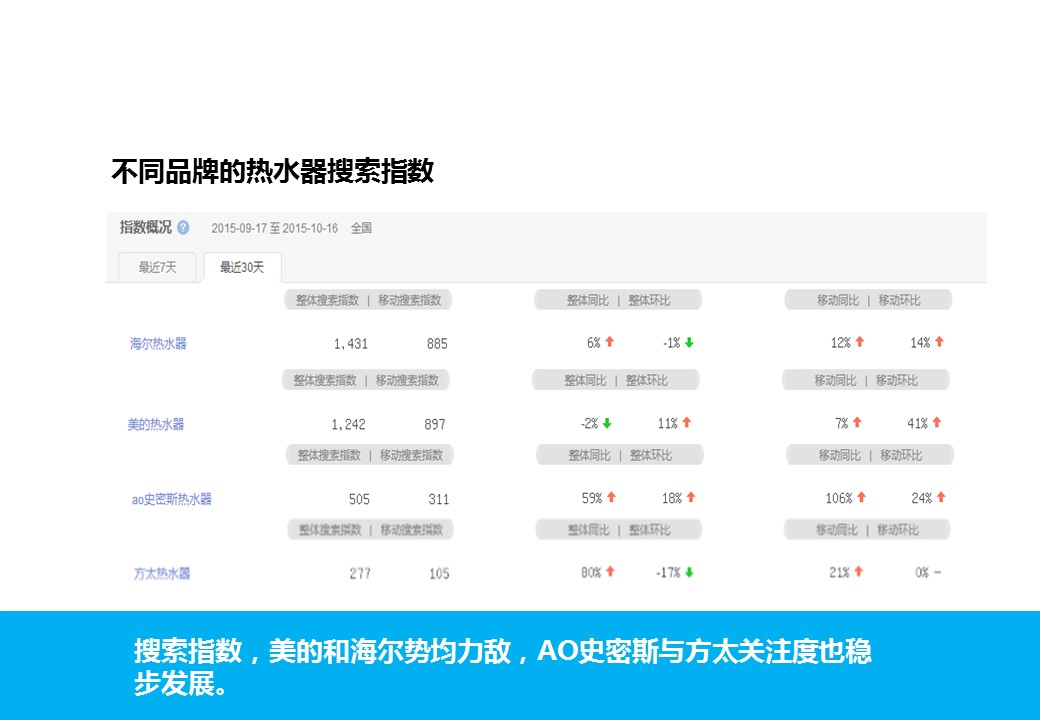Screen dimensions: 1040x720
Task: Click the red up arrow beside 11%
Action: (686, 422)
